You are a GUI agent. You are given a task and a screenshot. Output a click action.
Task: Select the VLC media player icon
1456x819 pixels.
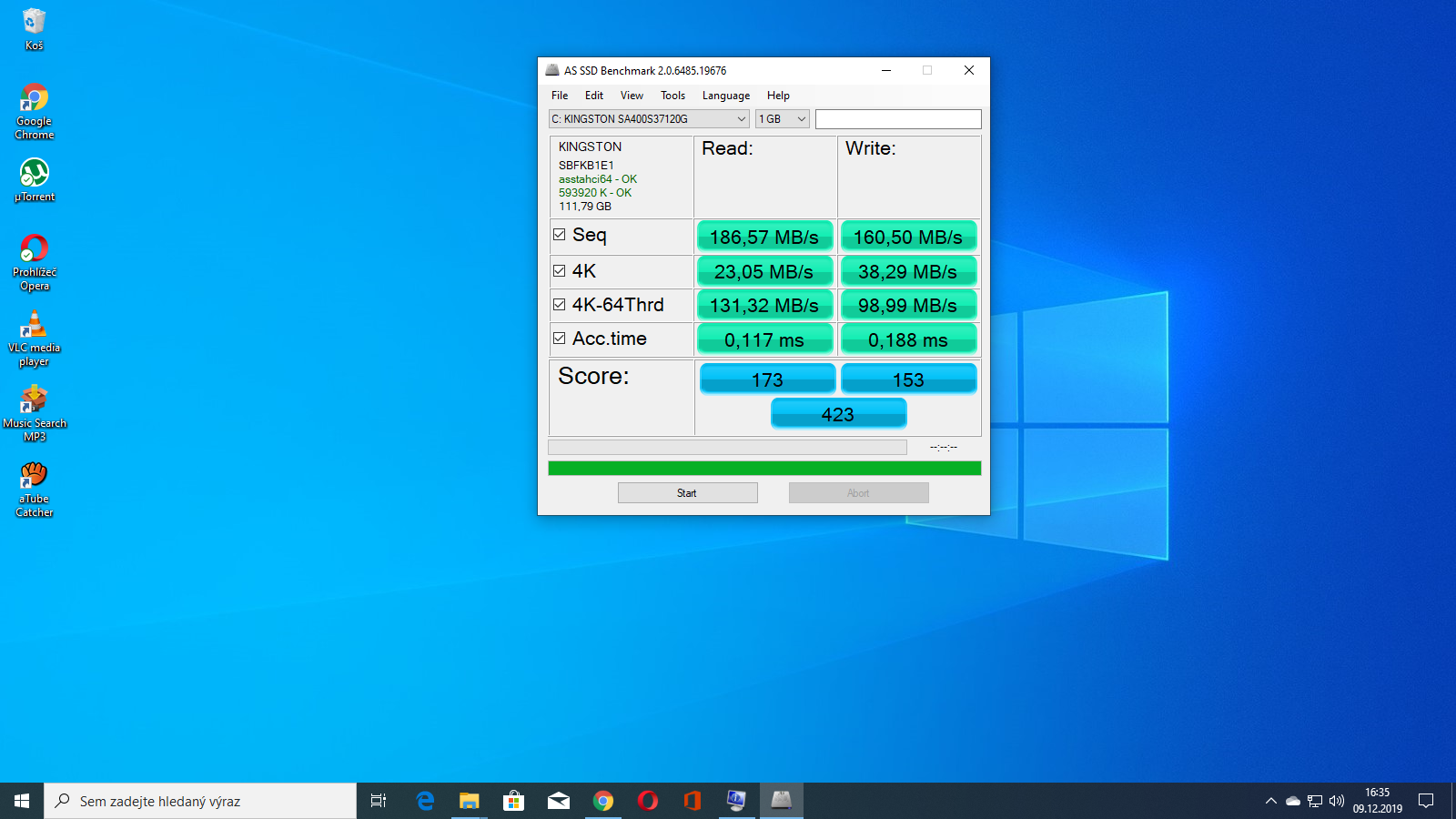point(35,324)
